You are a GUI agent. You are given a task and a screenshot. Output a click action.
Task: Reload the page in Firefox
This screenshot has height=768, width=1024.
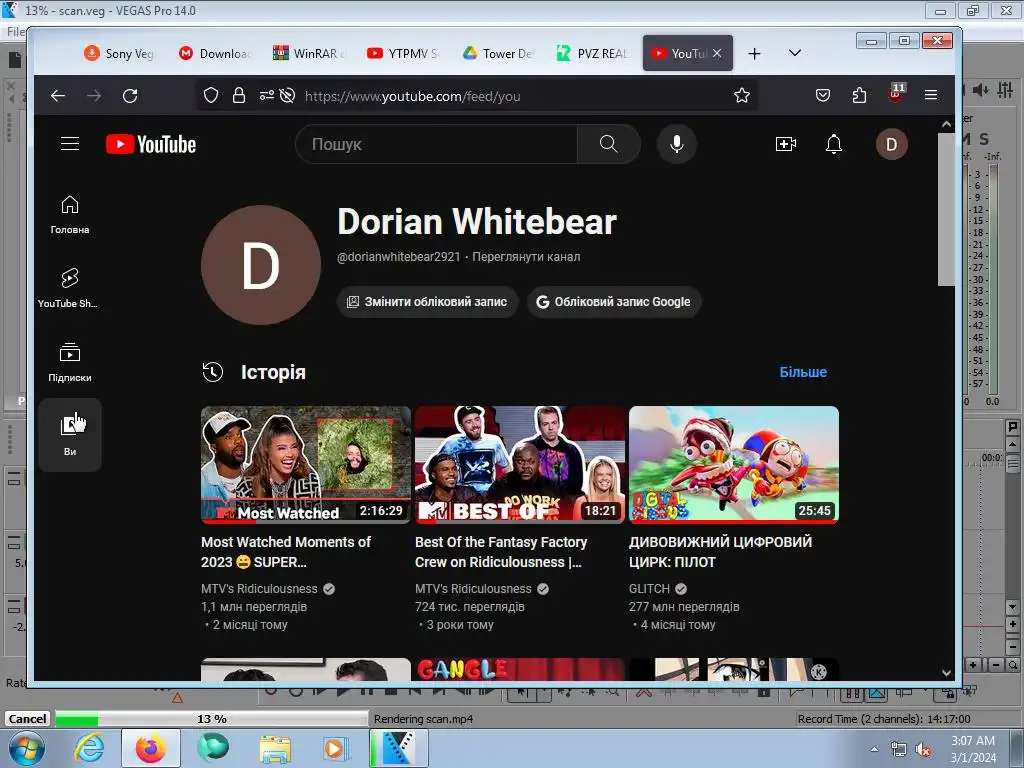coord(130,96)
